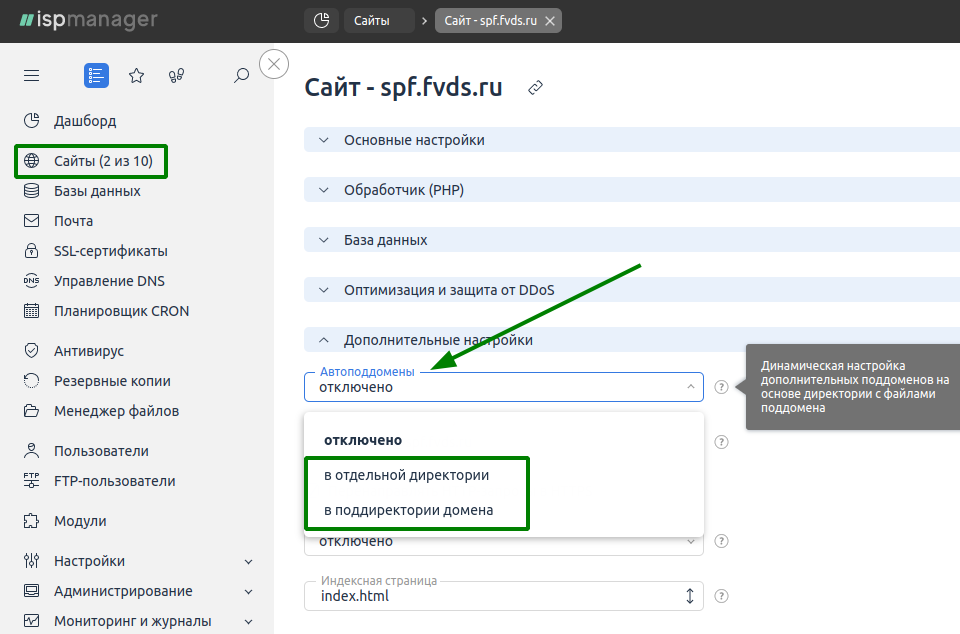960x634 pixels.
Task: Click the dashboard pie icon in top bar
Action: click(321, 21)
